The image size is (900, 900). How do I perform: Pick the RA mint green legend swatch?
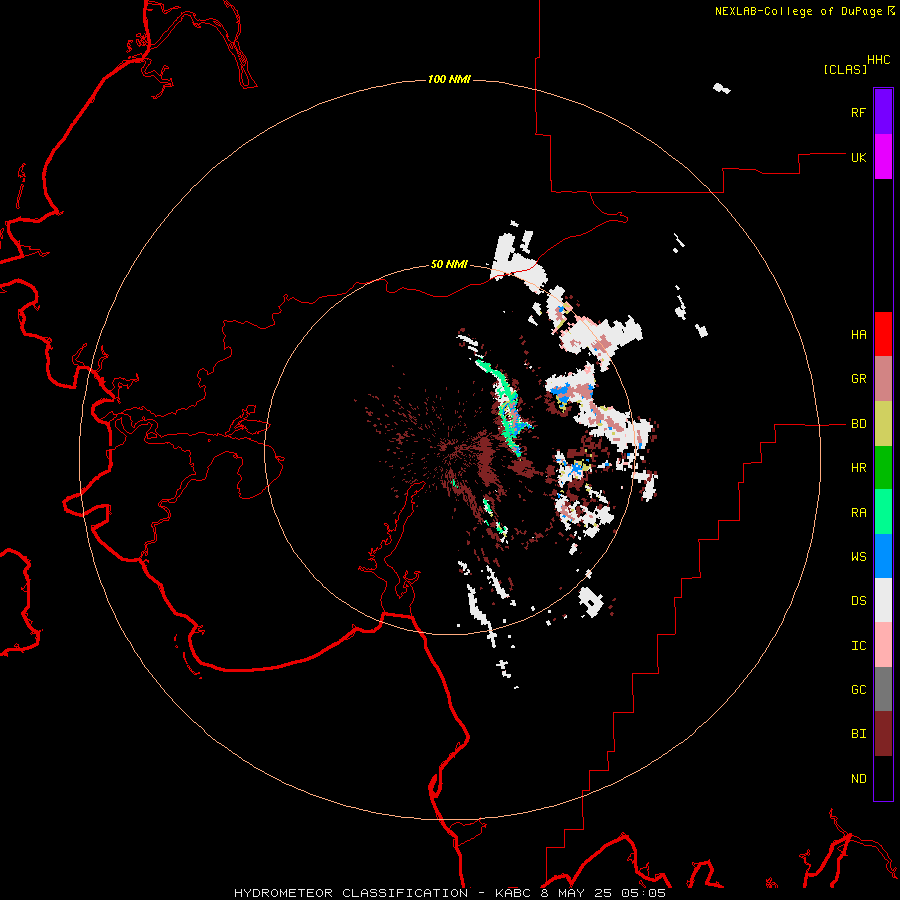(883, 512)
